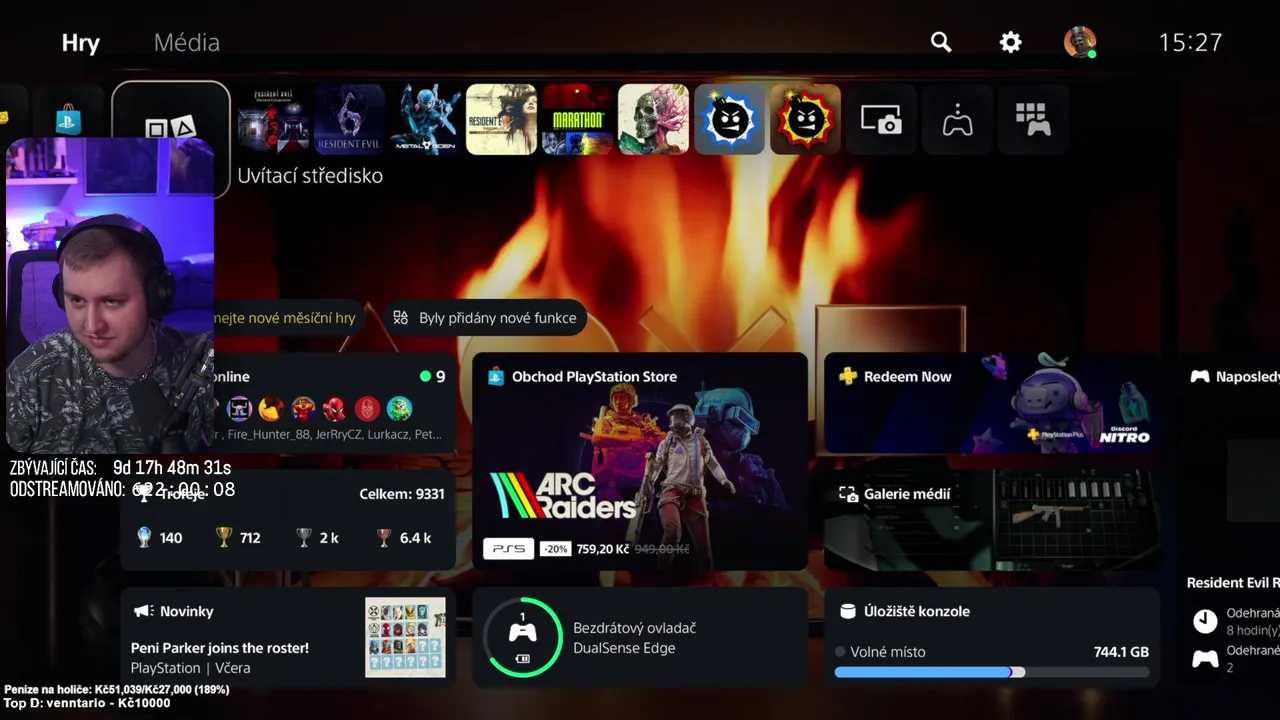Click the green online friends count 9
The height and width of the screenshot is (720, 1280).
point(433,377)
